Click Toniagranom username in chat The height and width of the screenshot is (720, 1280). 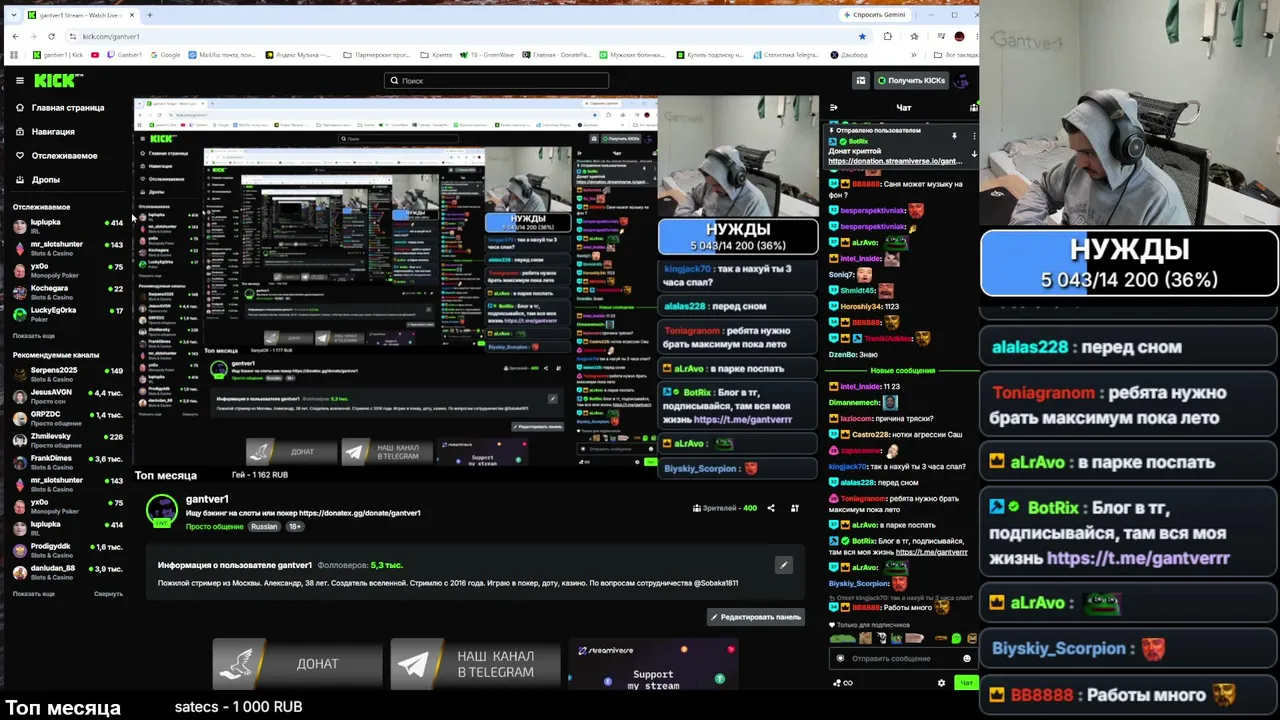point(864,498)
